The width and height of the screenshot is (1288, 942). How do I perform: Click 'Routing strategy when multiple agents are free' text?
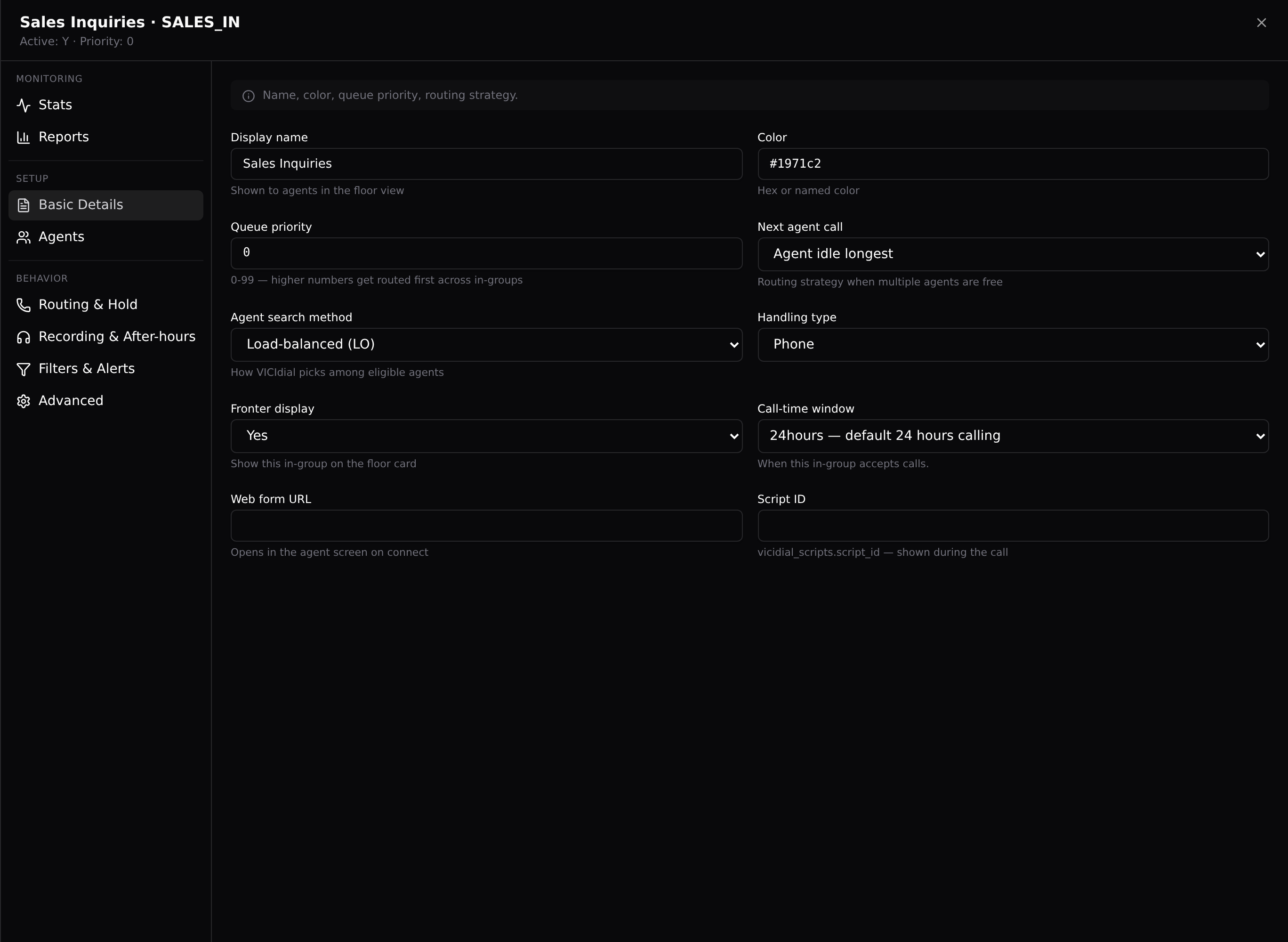tap(879, 282)
